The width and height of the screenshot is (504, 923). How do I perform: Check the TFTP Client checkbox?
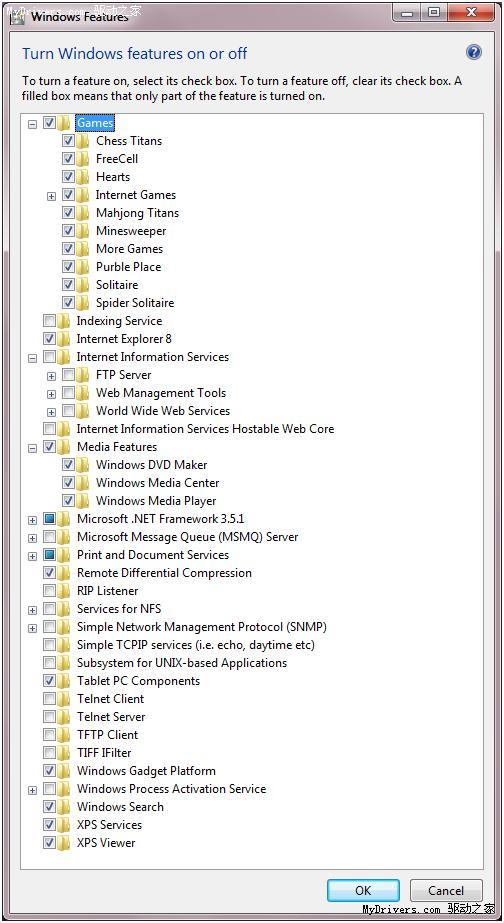49,735
